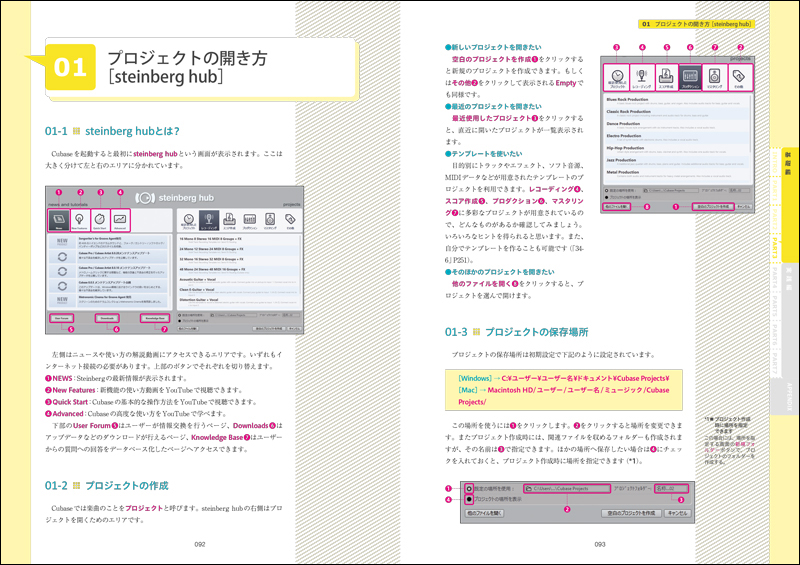This screenshot has height=565, width=800.
Task: Click open other file button in top-right screenshot
Action: click(617, 207)
